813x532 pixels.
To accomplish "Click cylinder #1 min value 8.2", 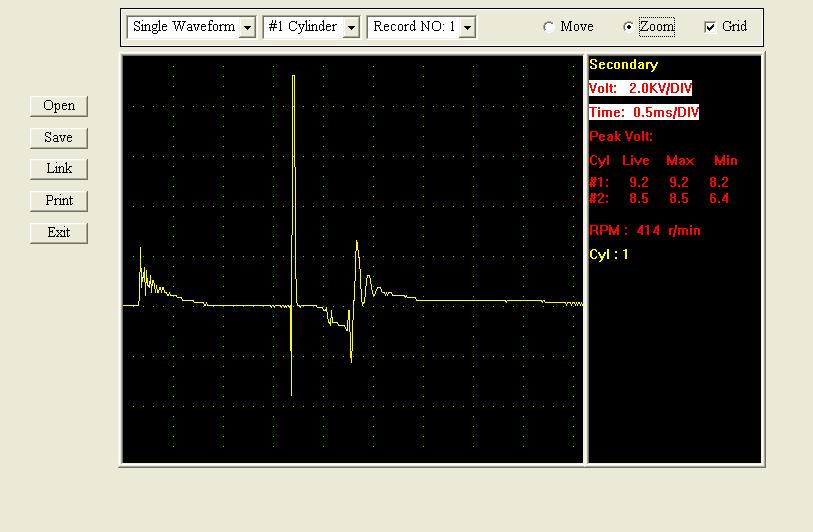I will 719,183.
